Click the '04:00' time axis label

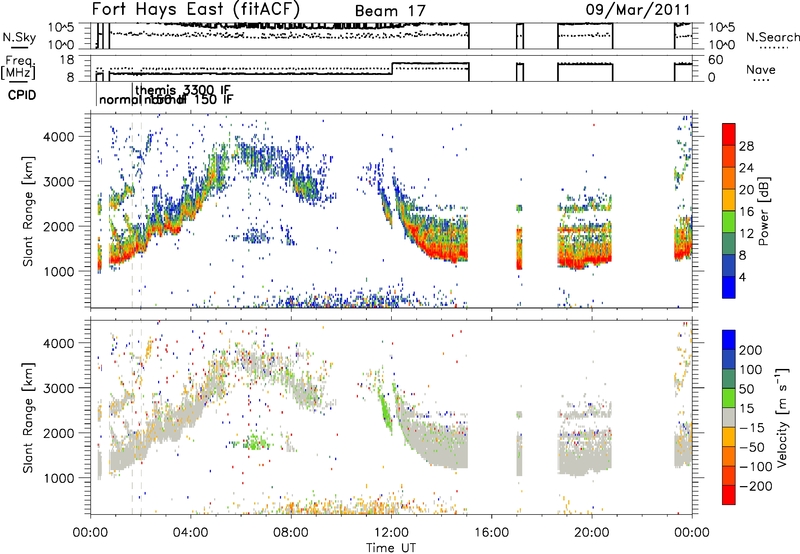pos(191,533)
